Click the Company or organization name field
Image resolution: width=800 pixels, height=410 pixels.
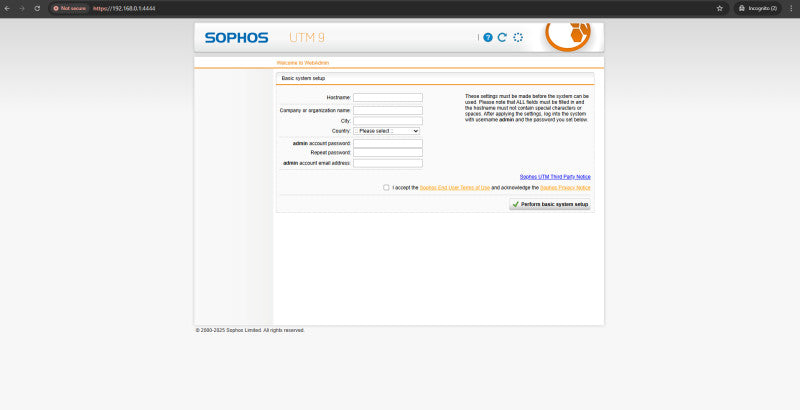pyautogui.click(x=388, y=110)
